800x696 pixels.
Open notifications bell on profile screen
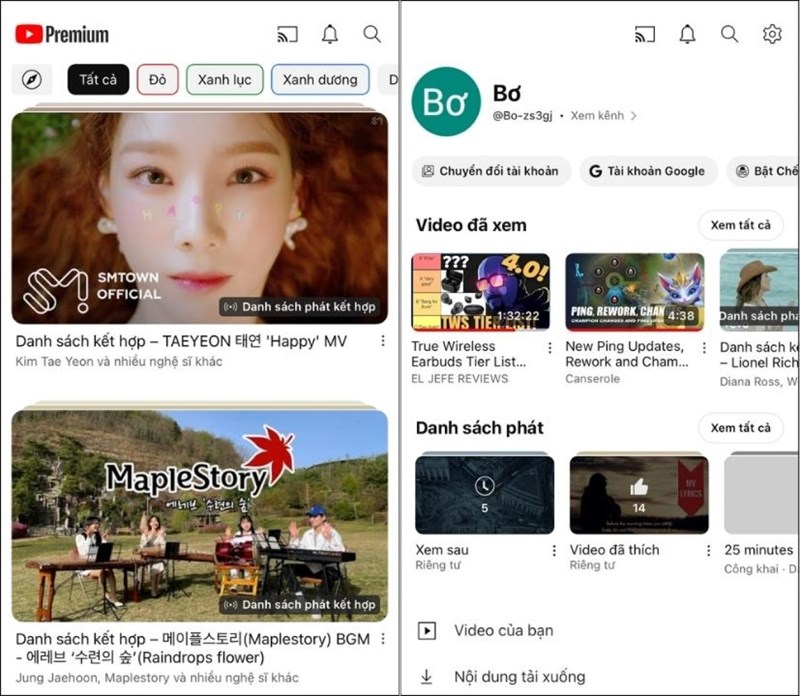tap(687, 34)
